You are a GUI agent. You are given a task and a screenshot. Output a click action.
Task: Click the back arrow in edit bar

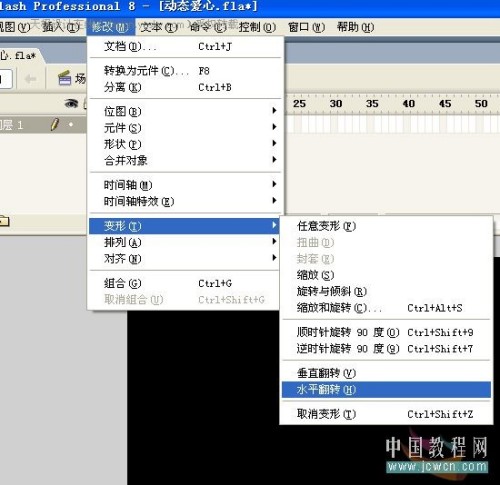pos(31,79)
